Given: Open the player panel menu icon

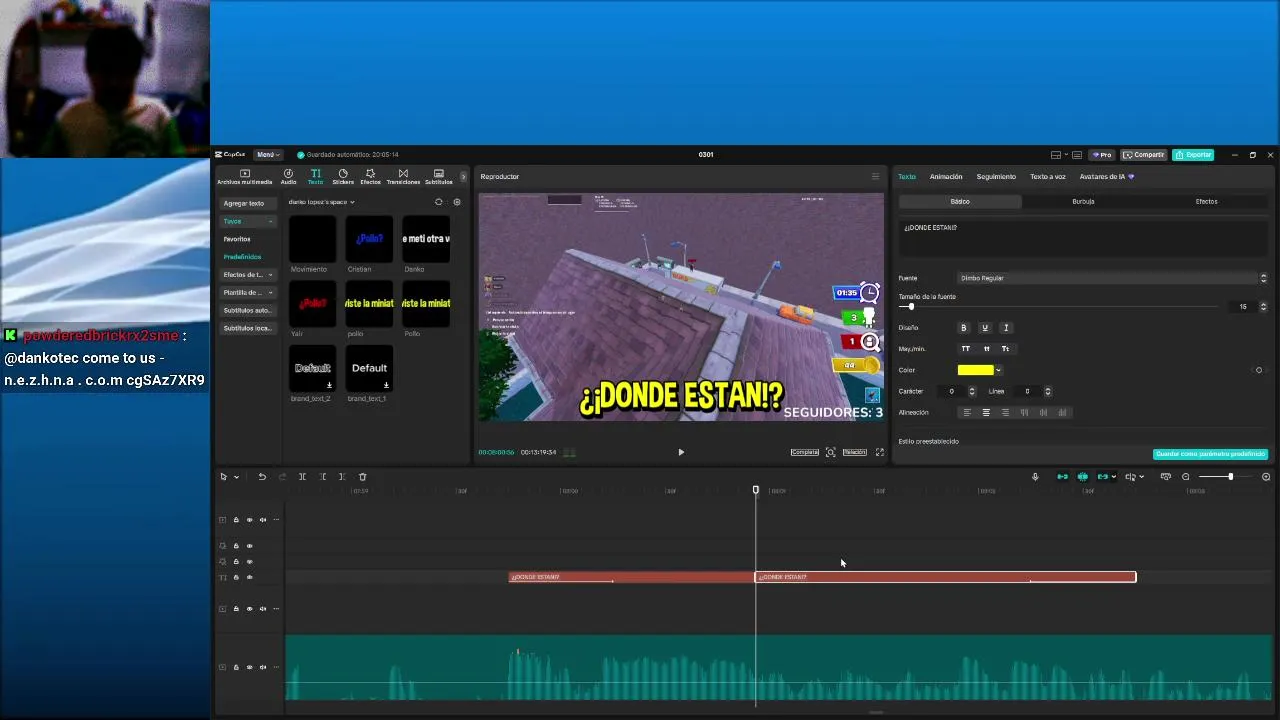Looking at the screenshot, I should (875, 177).
